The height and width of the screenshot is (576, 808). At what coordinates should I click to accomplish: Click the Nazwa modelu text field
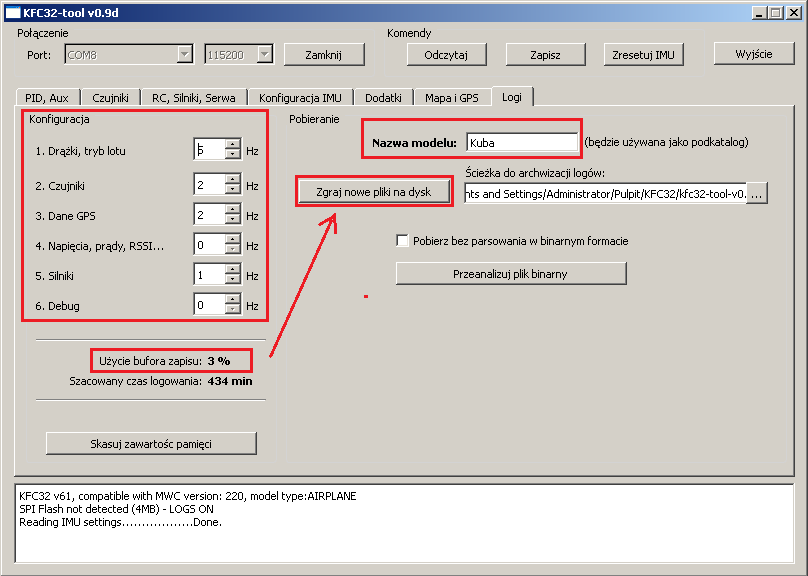(521, 143)
